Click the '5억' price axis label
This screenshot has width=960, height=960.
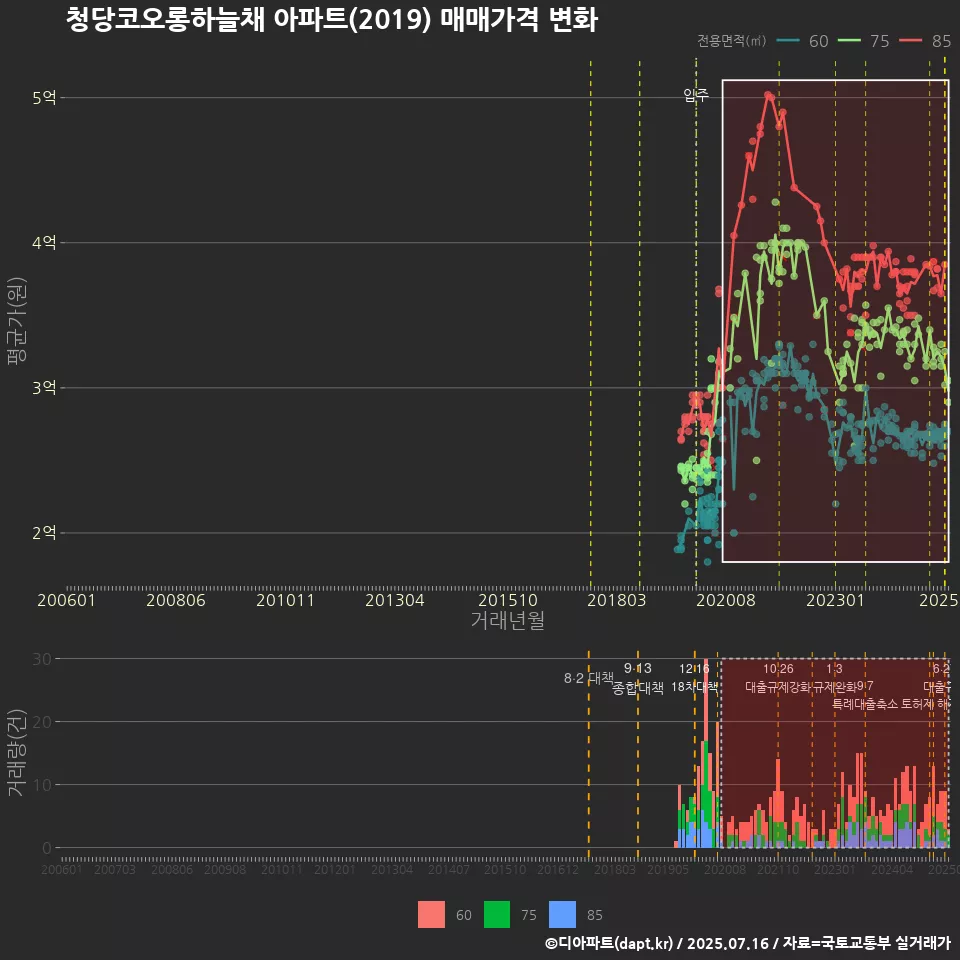(44, 97)
